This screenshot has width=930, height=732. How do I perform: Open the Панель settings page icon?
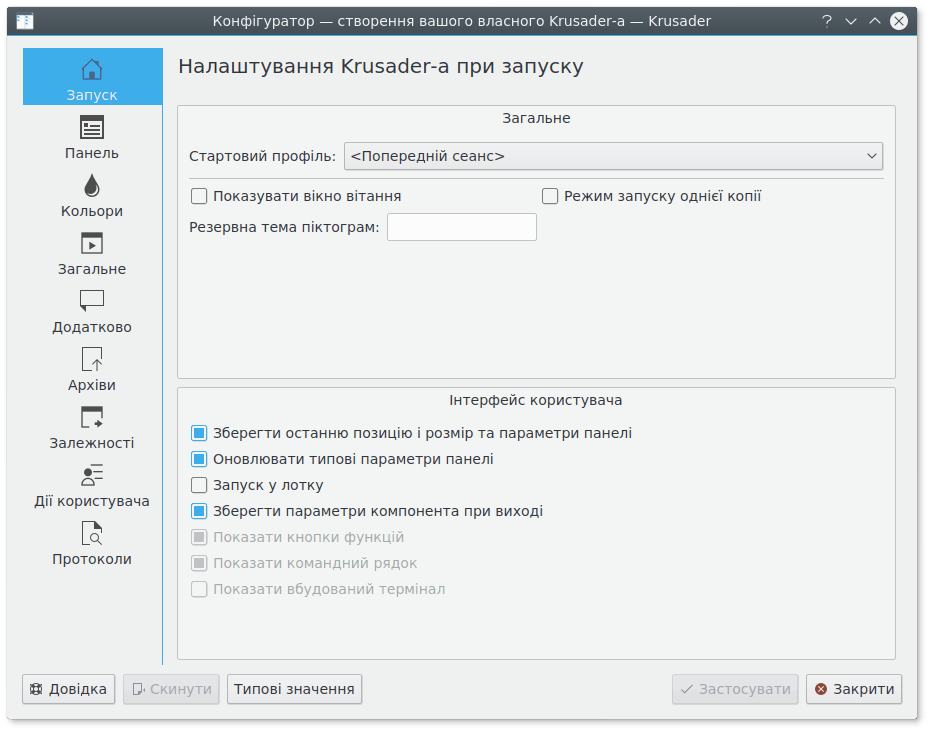[x=92, y=128]
